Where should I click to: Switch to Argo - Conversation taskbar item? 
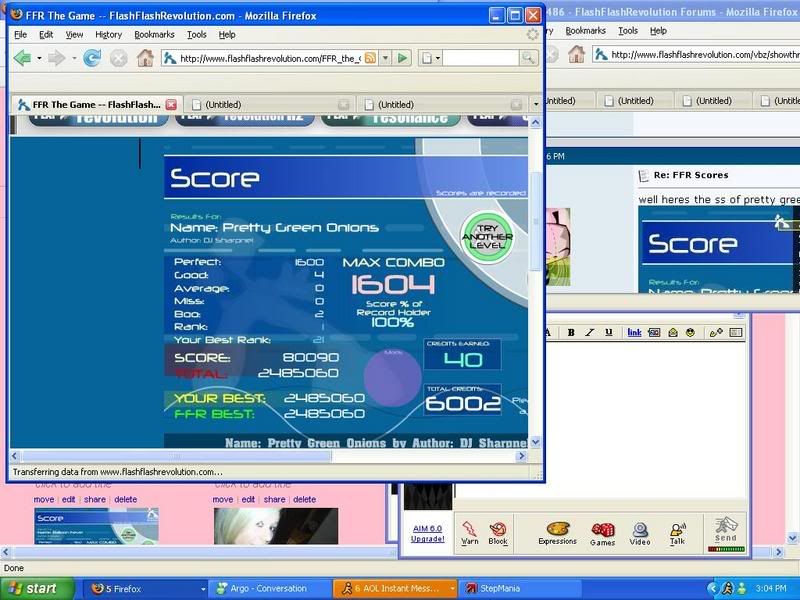pyautogui.click(x=269, y=589)
